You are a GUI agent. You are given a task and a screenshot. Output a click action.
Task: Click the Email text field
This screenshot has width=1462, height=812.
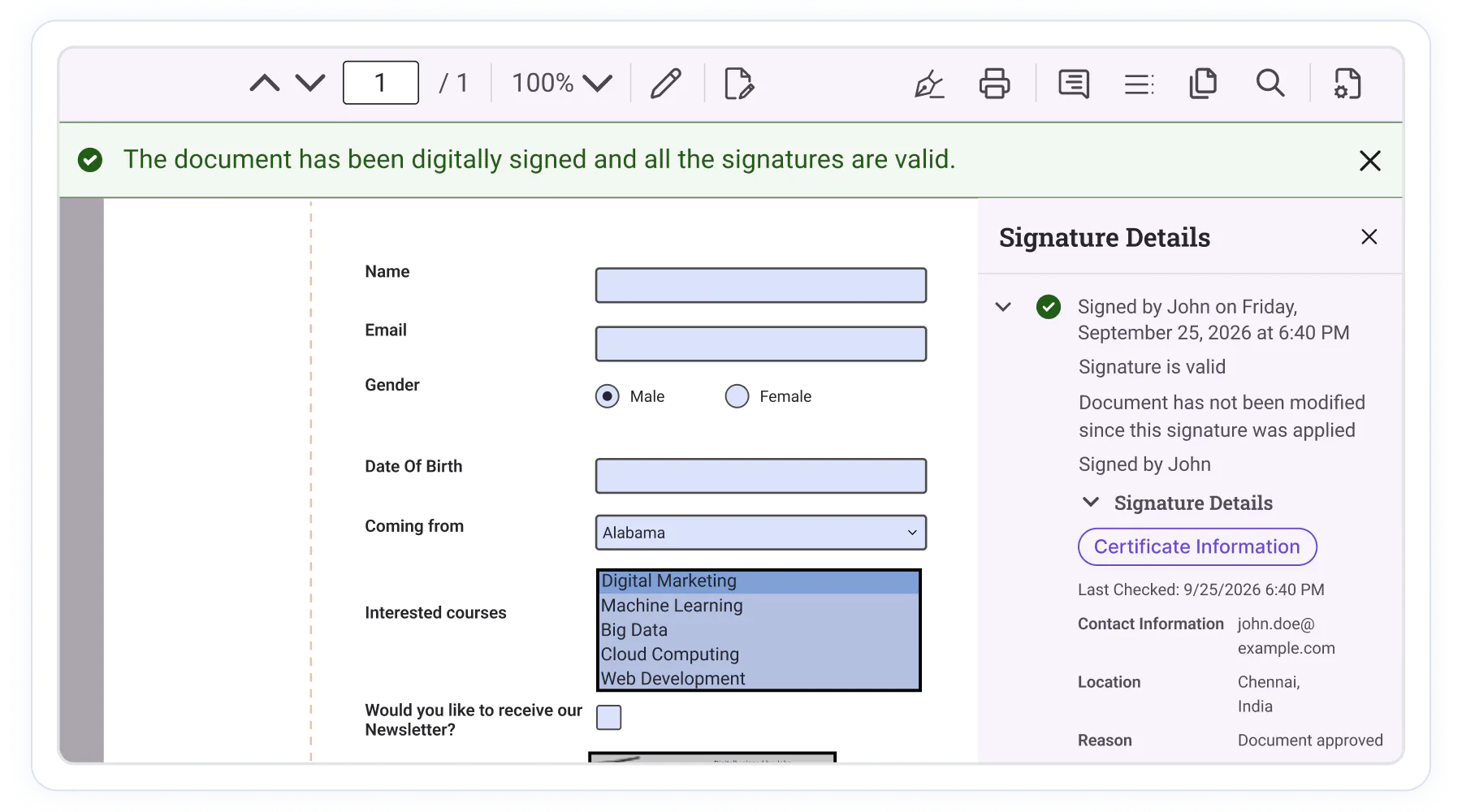click(761, 344)
